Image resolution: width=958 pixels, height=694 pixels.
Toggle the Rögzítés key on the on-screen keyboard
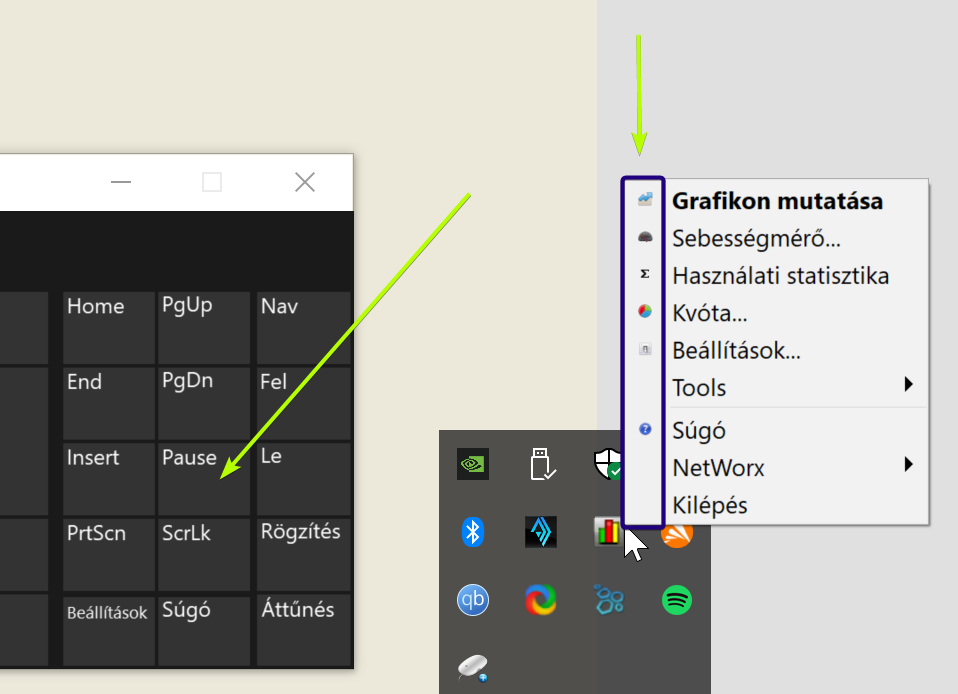pyautogui.click(x=303, y=554)
